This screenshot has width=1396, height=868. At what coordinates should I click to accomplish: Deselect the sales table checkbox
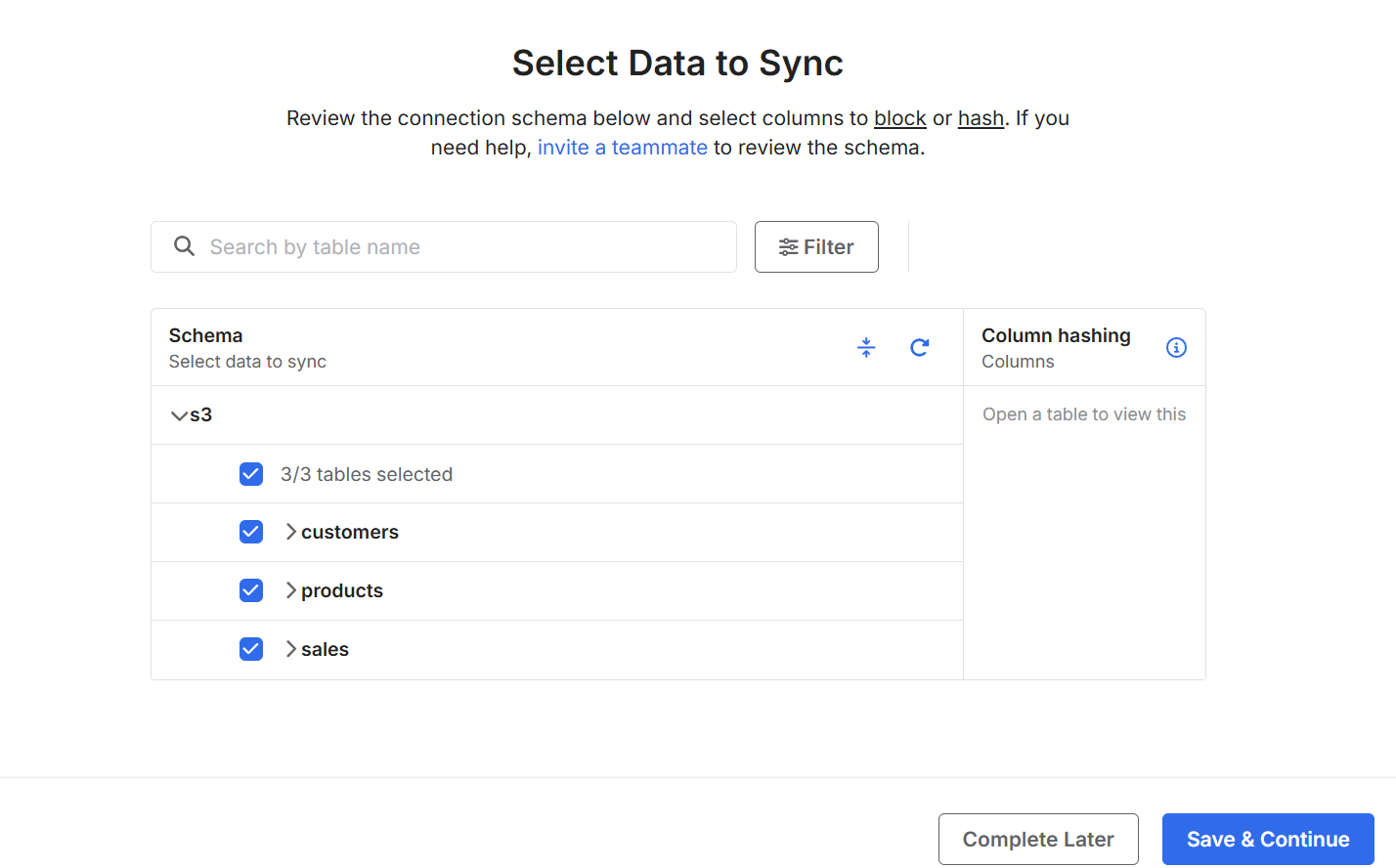[251, 649]
